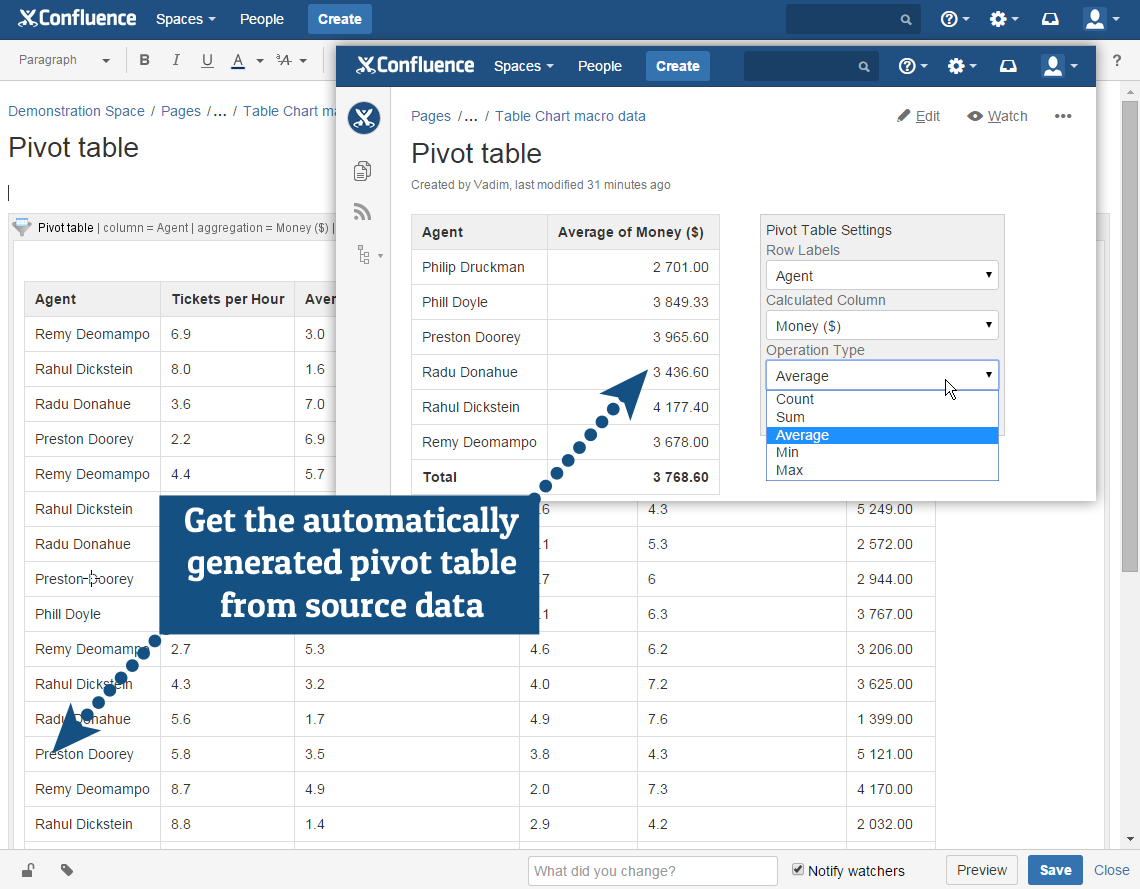Open the notifications tray icon in popup header

1009,66
